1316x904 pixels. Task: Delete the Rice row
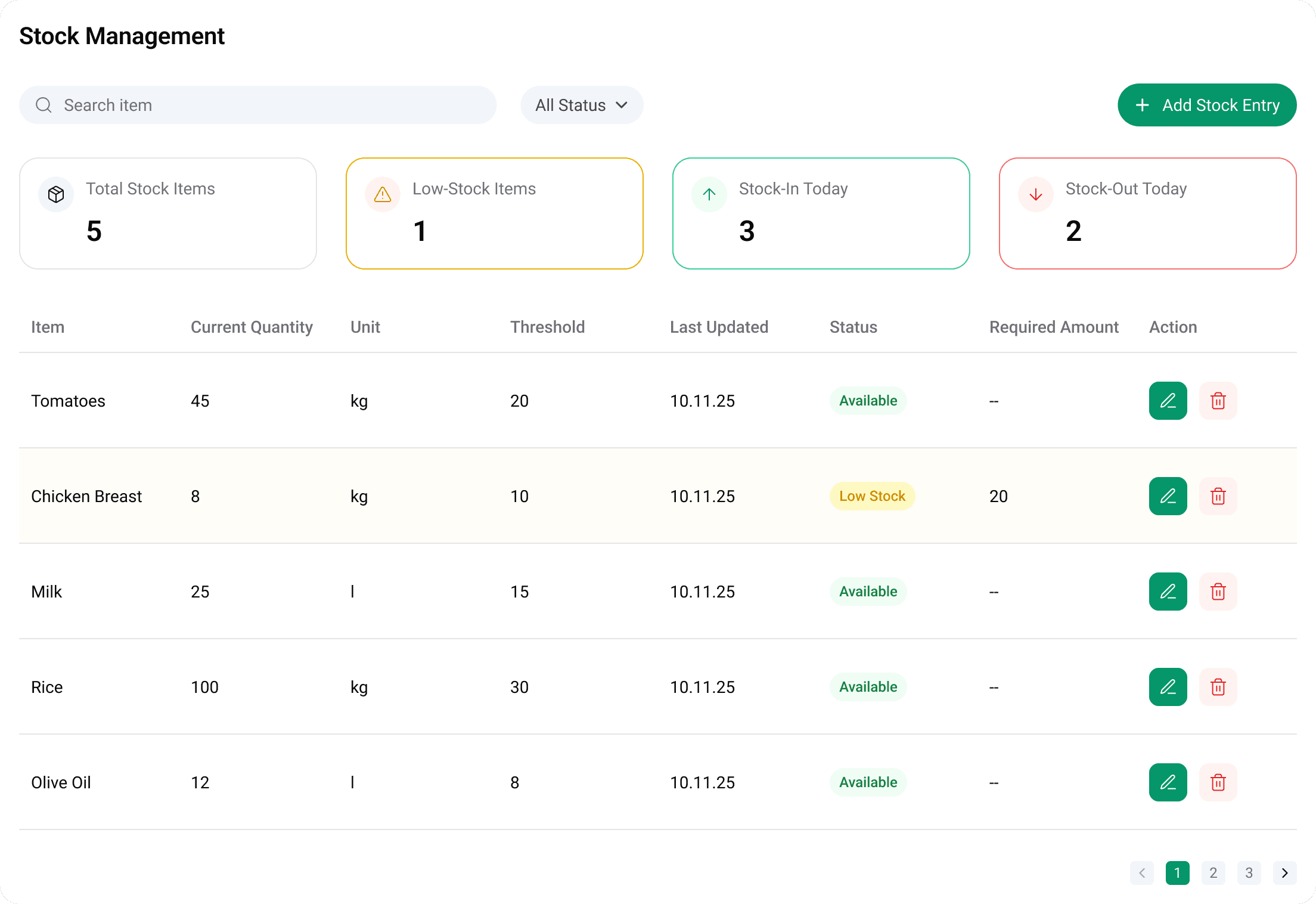1218,687
